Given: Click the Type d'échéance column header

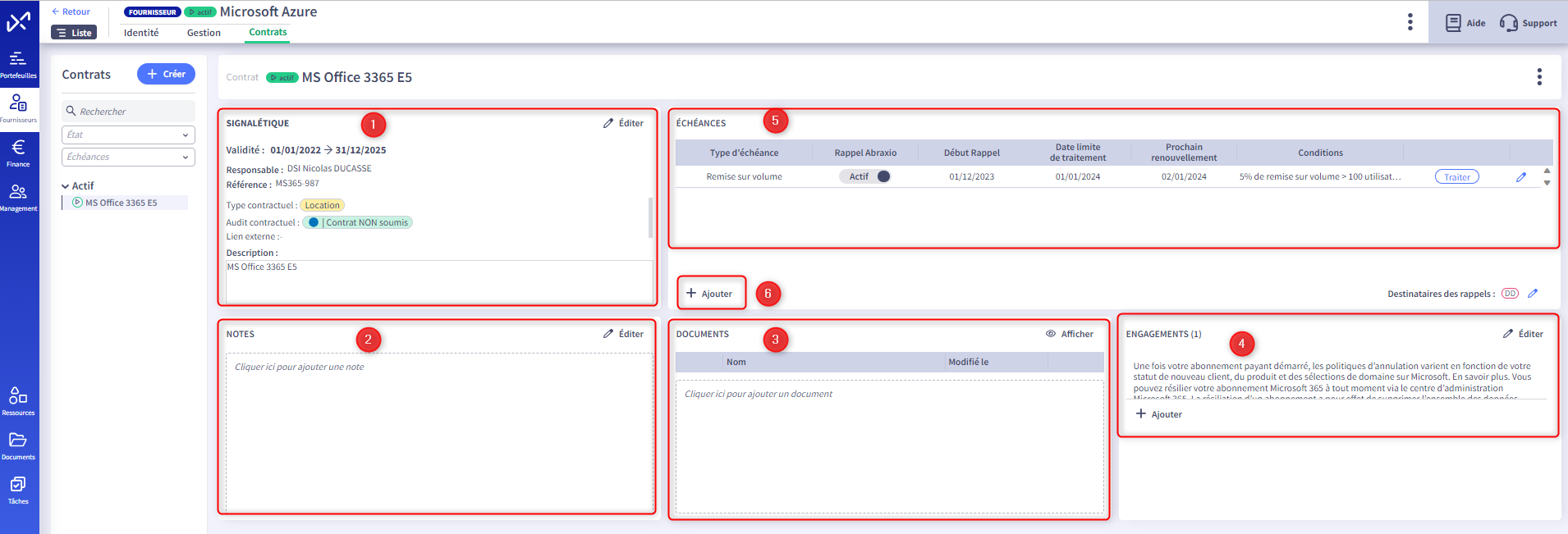Looking at the screenshot, I should [744, 153].
